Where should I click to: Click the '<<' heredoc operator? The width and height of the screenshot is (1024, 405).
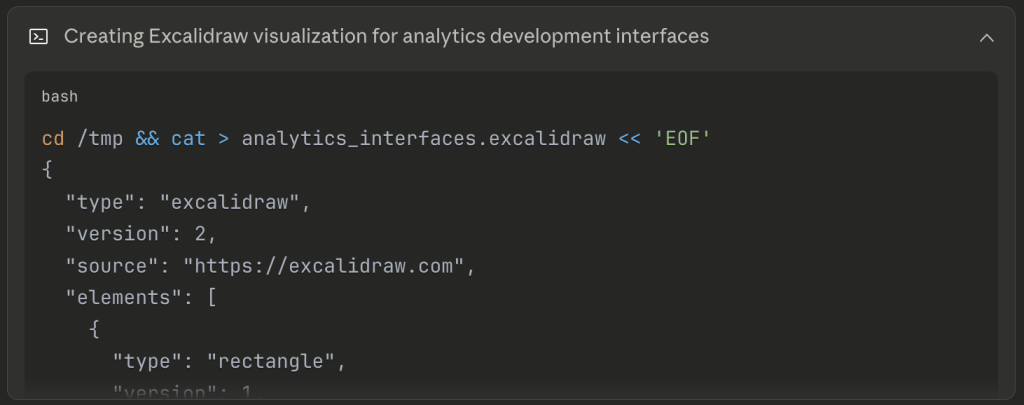[x=629, y=138]
